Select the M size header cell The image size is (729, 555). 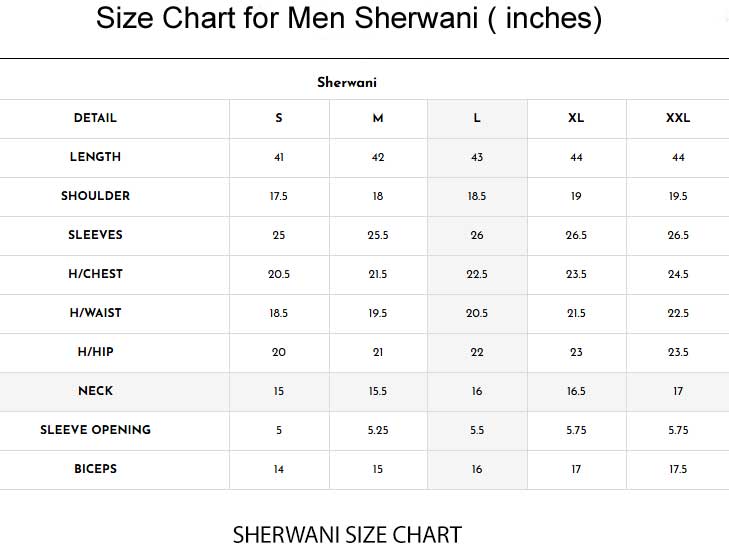tap(378, 118)
